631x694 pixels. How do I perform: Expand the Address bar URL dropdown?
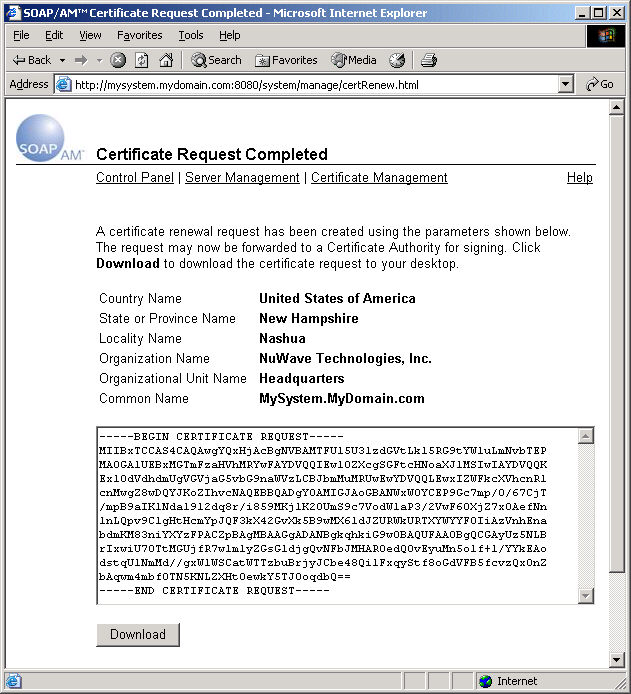click(x=566, y=85)
